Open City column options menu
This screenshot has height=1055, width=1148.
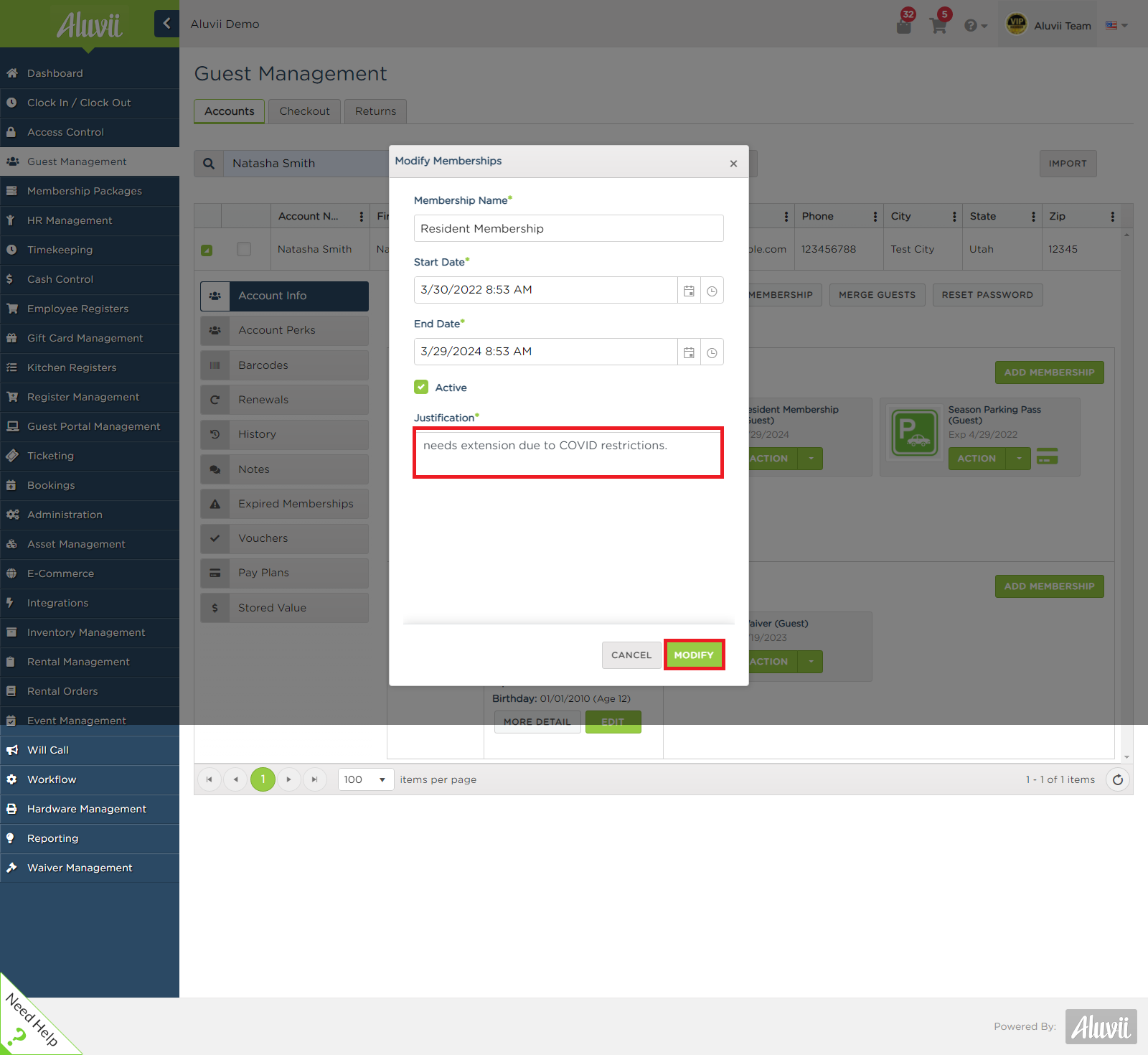tap(954, 217)
